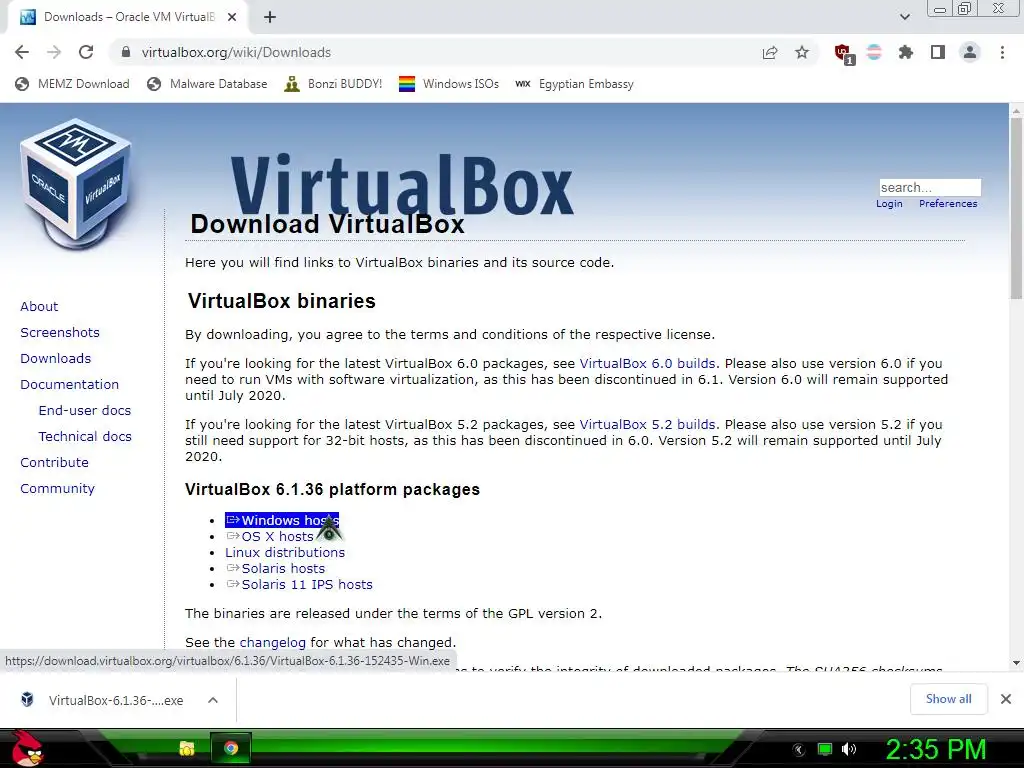The height and width of the screenshot is (768, 1024).
Task: Open the file explorer taskbar icon
Action: click(187, 748)
